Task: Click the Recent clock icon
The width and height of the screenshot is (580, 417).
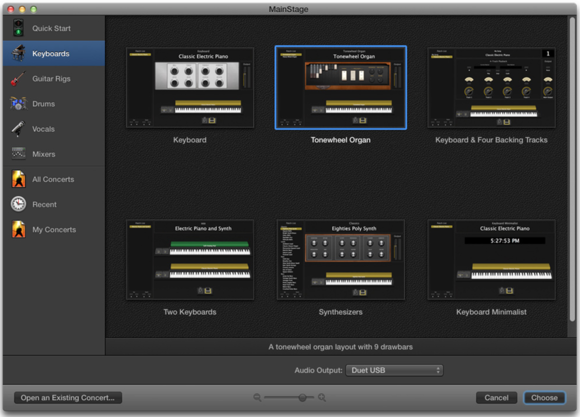Action: (x=18, y=204)
